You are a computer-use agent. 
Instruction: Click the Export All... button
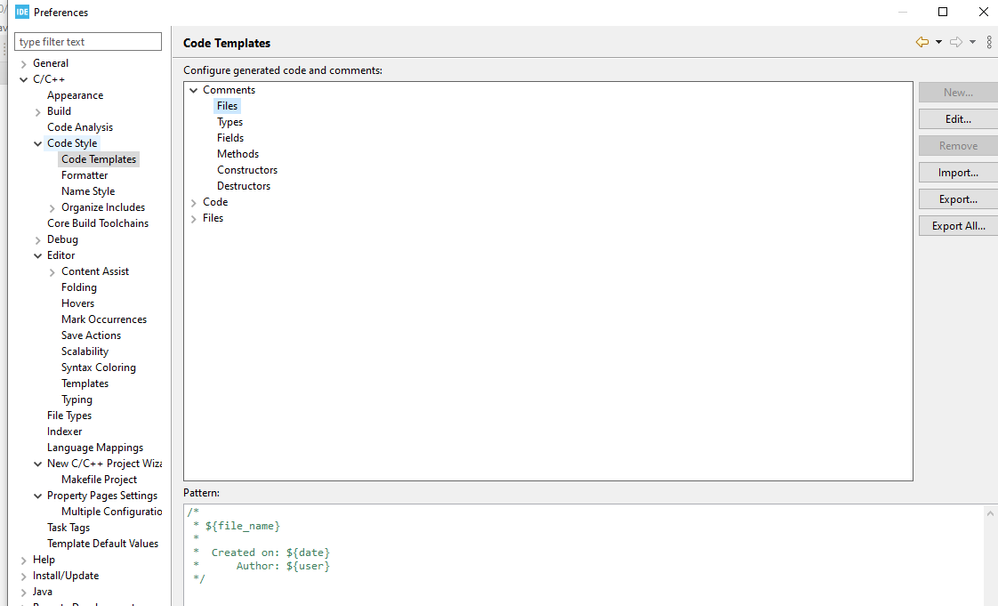pos(958,226)
